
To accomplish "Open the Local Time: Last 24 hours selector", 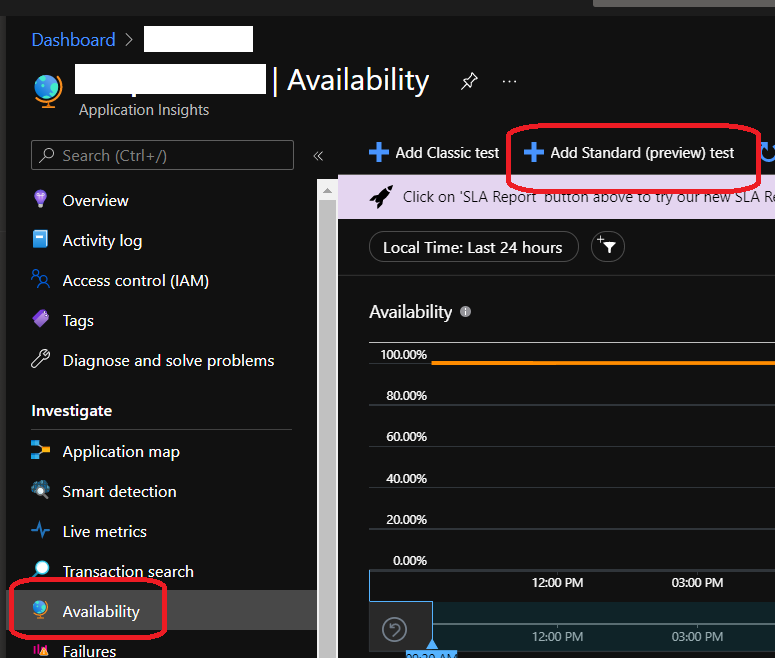I will (x=473, y=247).
